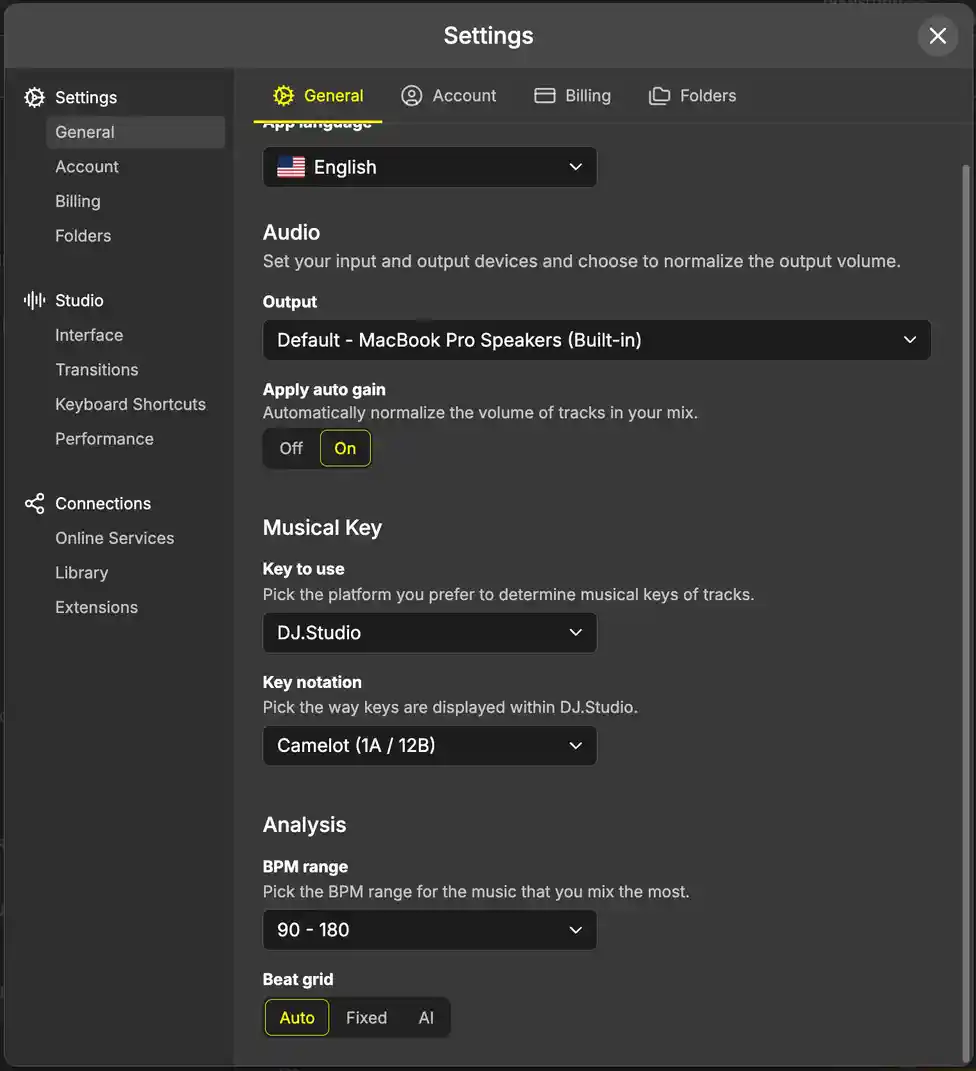The image size is (976, 1071).
Task: Click the Connections share icon in sidebar
Action: point(35,503)
